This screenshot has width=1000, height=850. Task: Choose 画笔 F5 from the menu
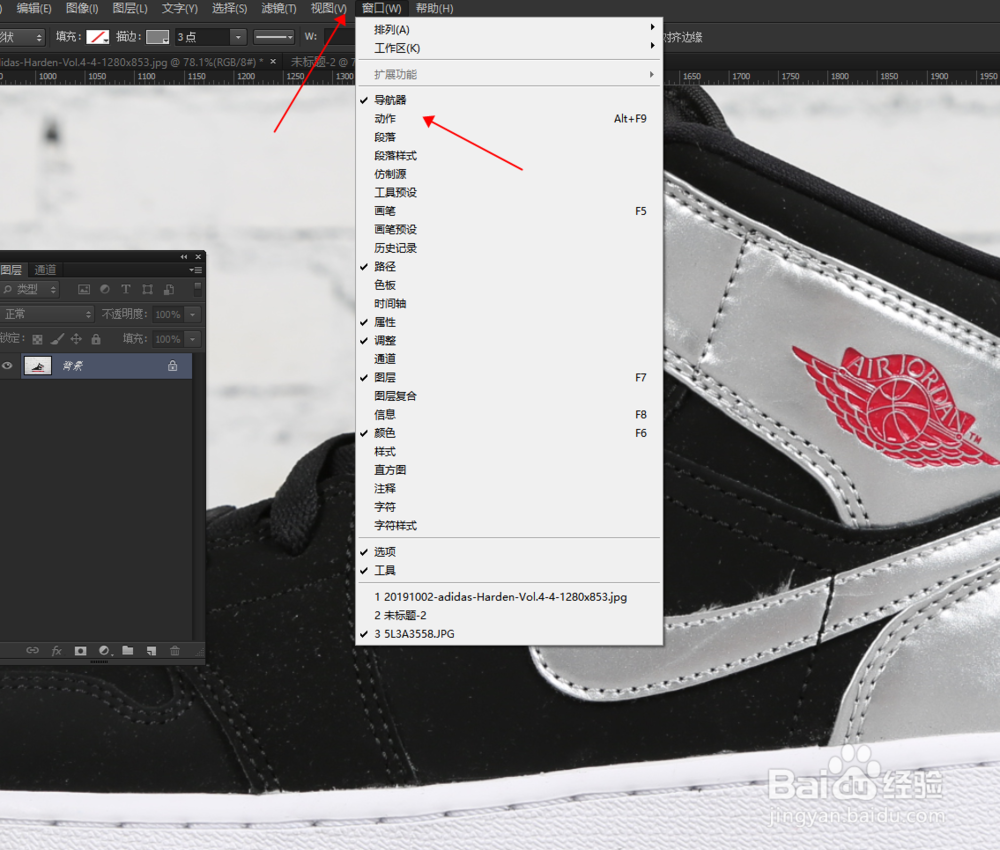pos(509,211)
